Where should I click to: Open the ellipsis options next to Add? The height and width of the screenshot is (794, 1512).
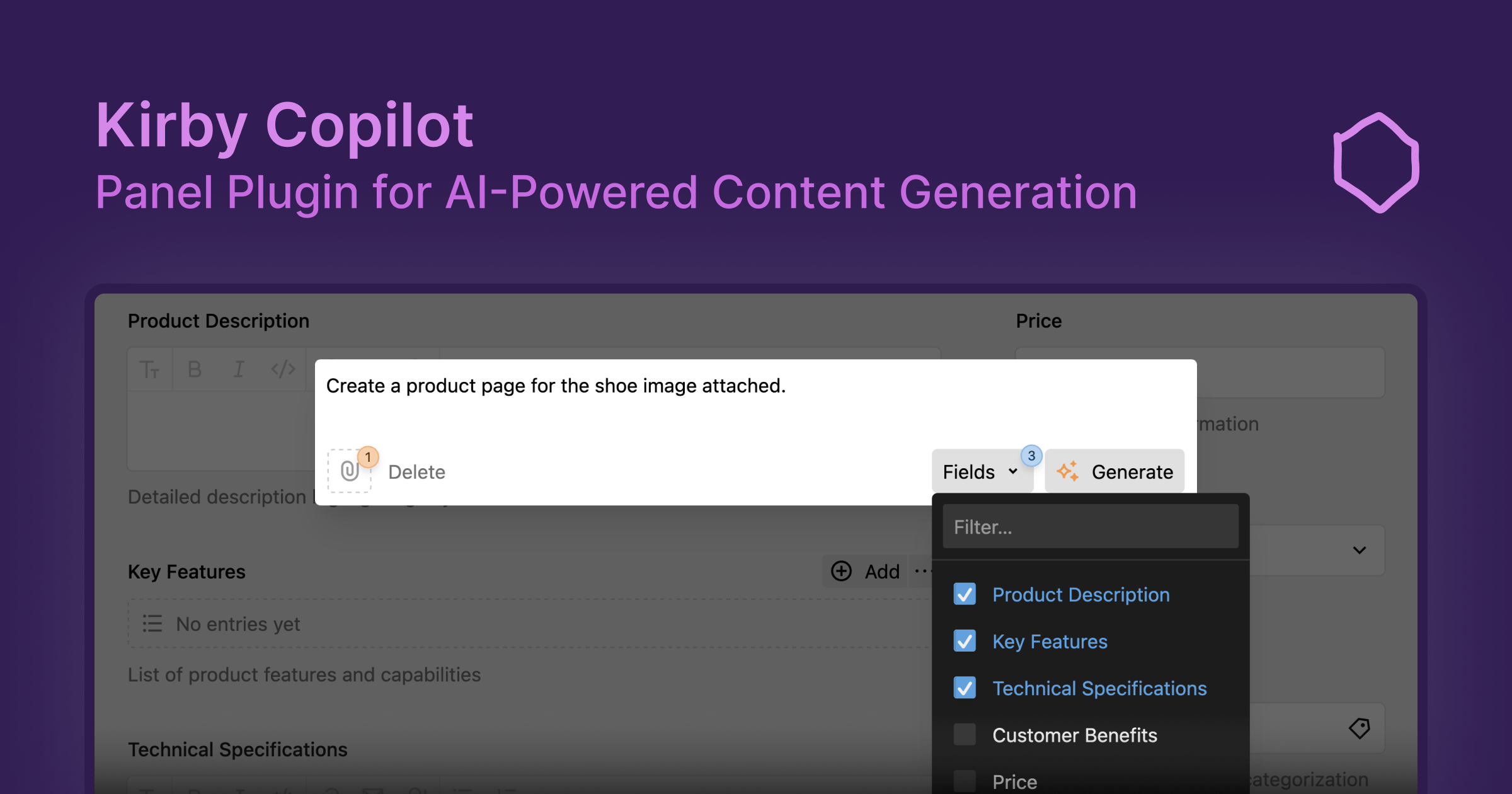click(924, 571)
